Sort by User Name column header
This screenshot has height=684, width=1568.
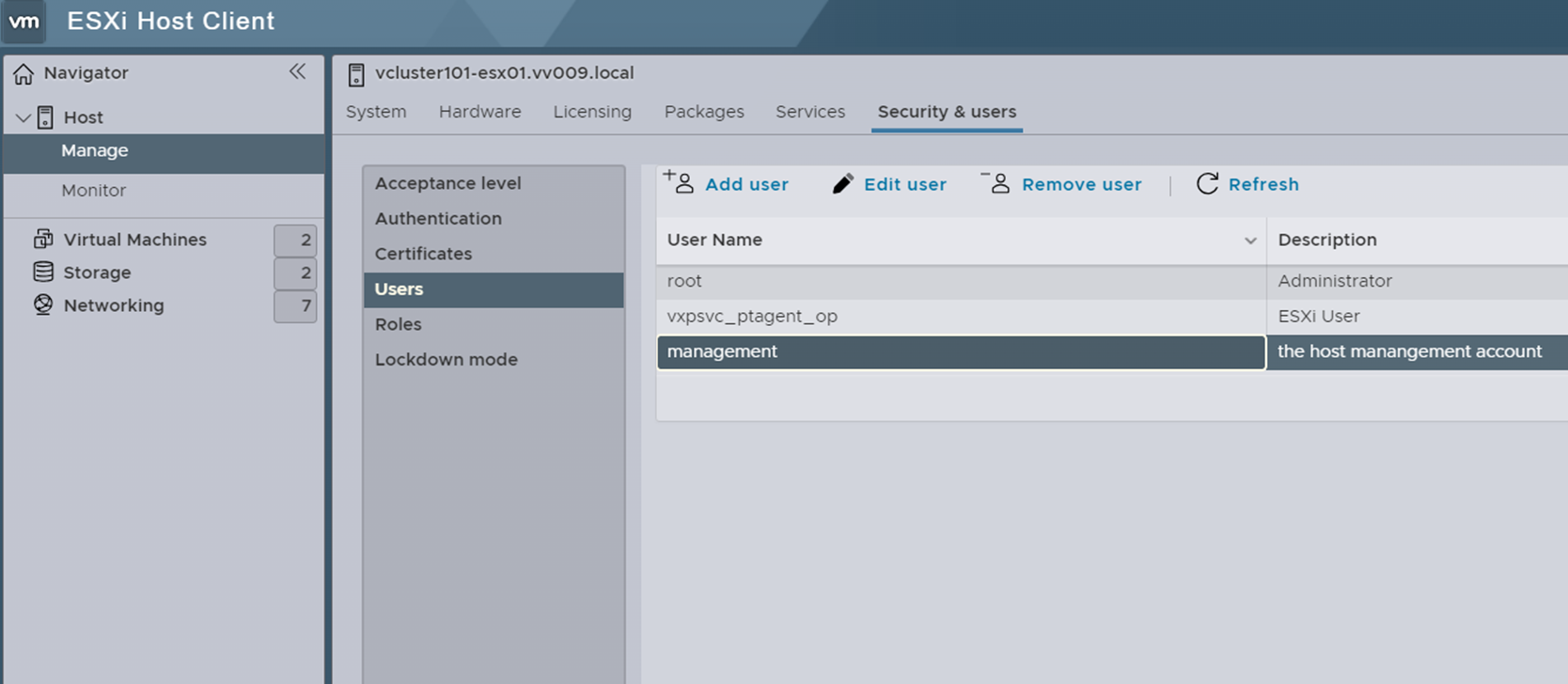coord(714,241)
